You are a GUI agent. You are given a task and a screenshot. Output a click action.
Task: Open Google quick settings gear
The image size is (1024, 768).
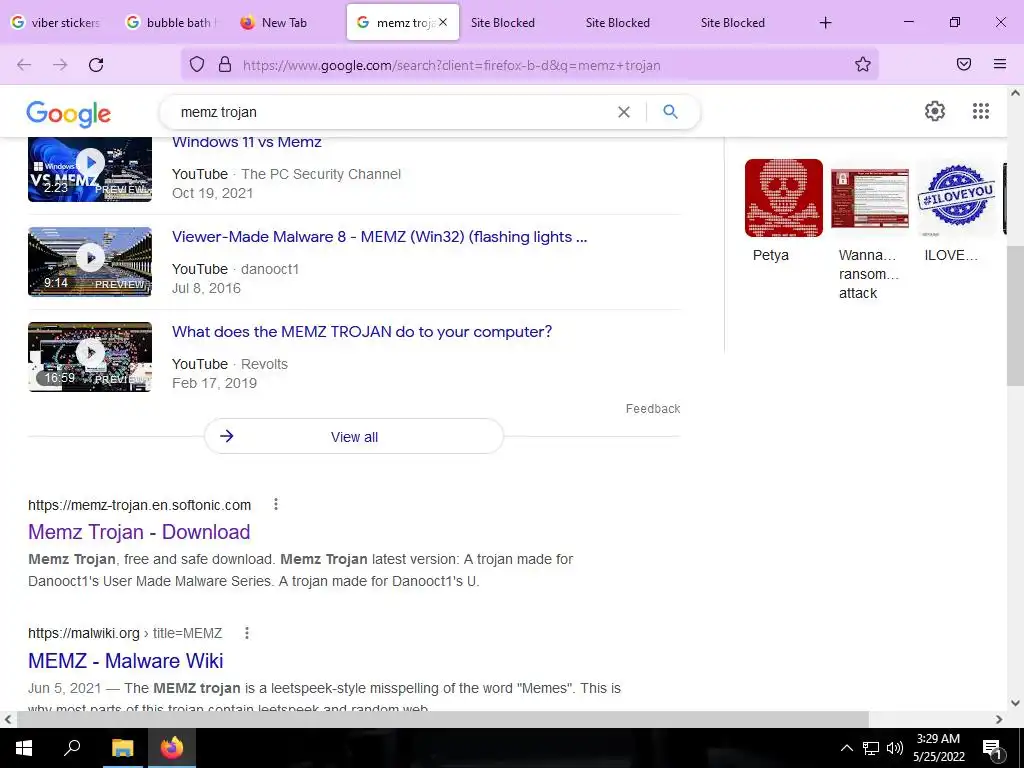tap(935, 111)
